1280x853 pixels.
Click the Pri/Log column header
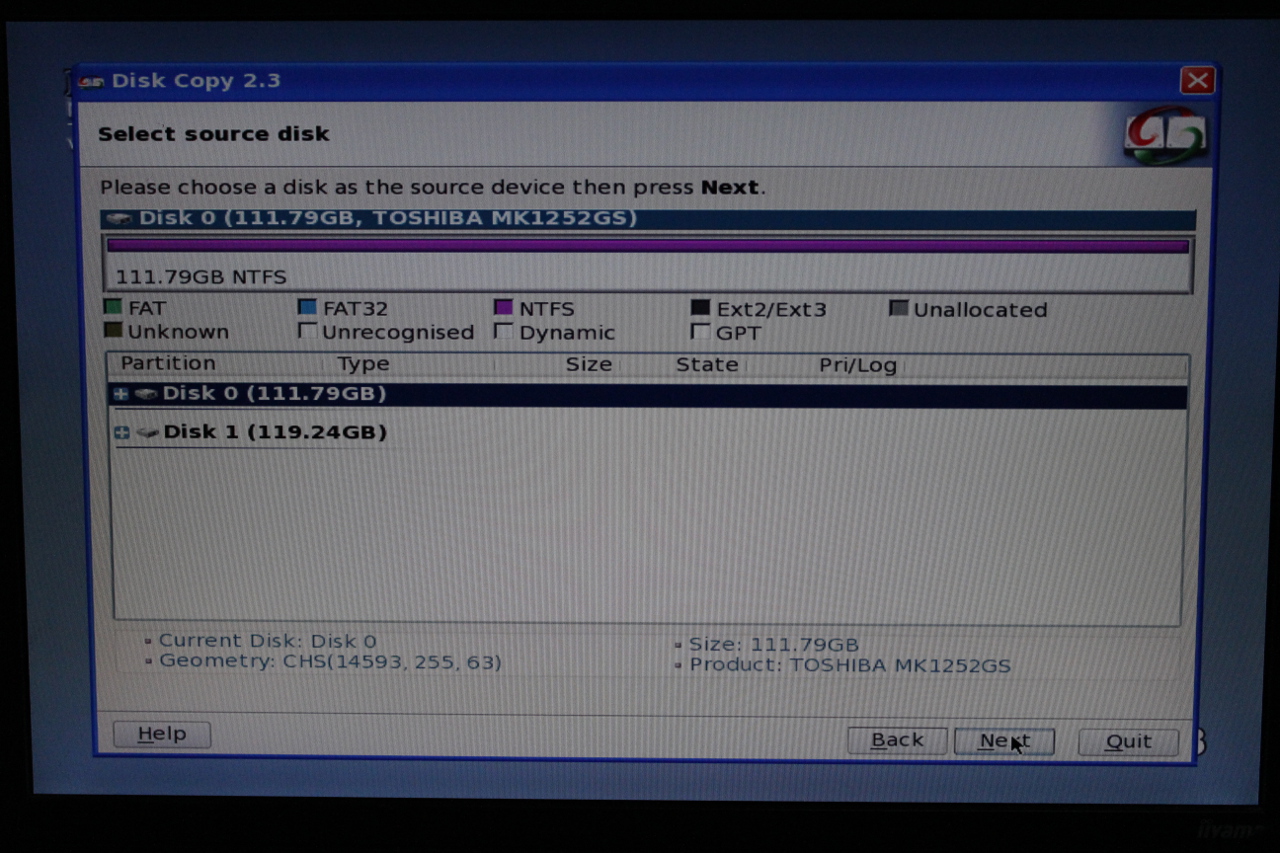click(x=858, y=366)
